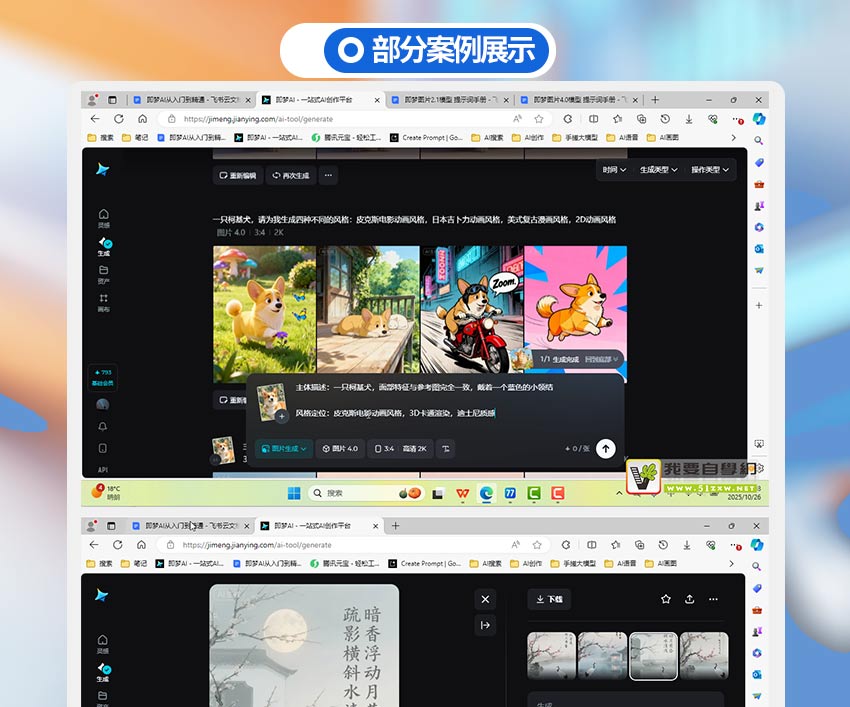Click the 再次生成 button
Screen dimensions: 850x707
coord(291,175)
